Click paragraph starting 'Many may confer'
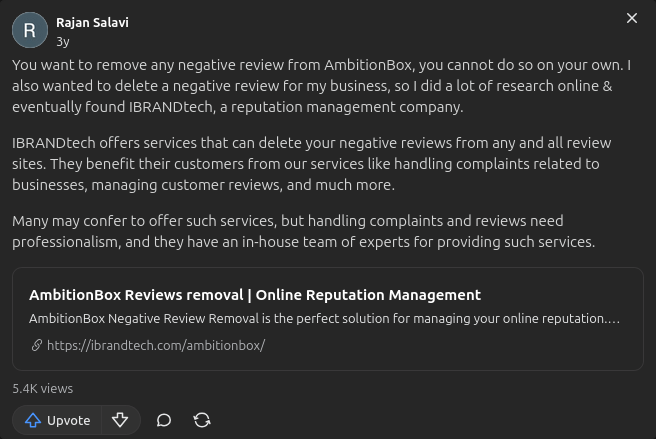 (x=300, y=231)
